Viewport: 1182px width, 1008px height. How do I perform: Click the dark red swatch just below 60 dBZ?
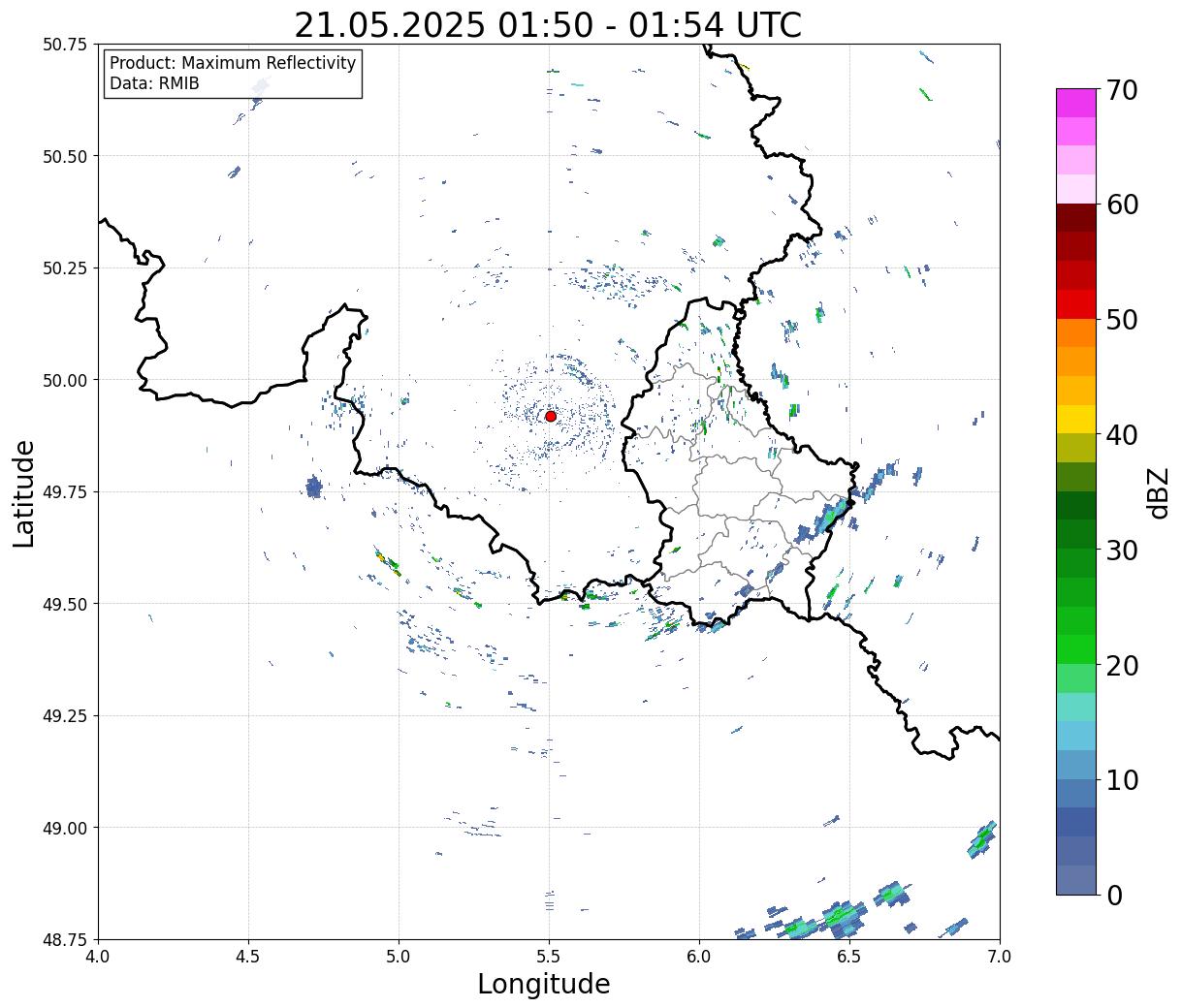tap(1076, 218)
